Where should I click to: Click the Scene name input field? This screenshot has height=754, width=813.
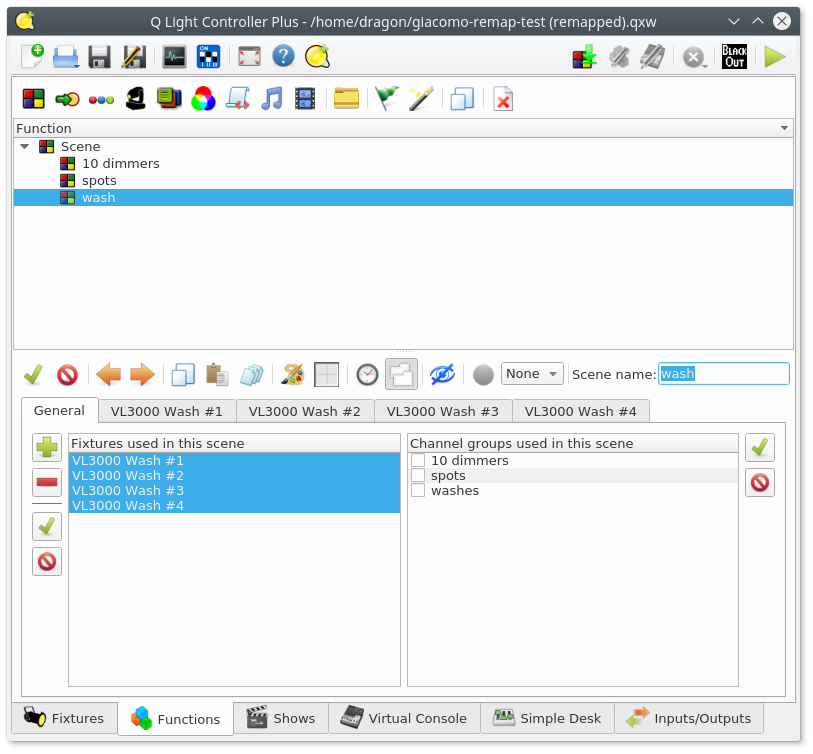[724, 374]
